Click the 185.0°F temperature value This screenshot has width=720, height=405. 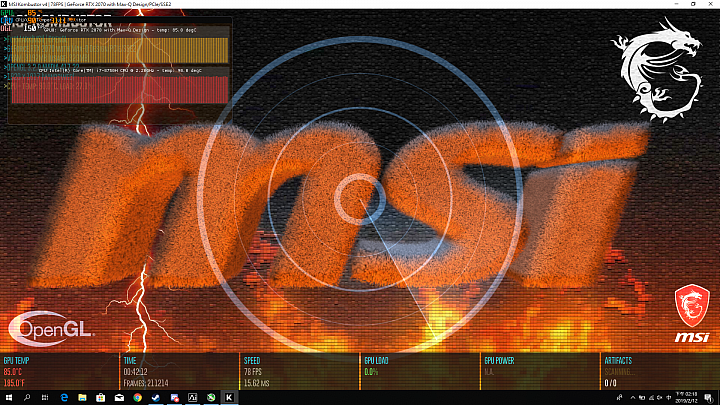[14, 383]
